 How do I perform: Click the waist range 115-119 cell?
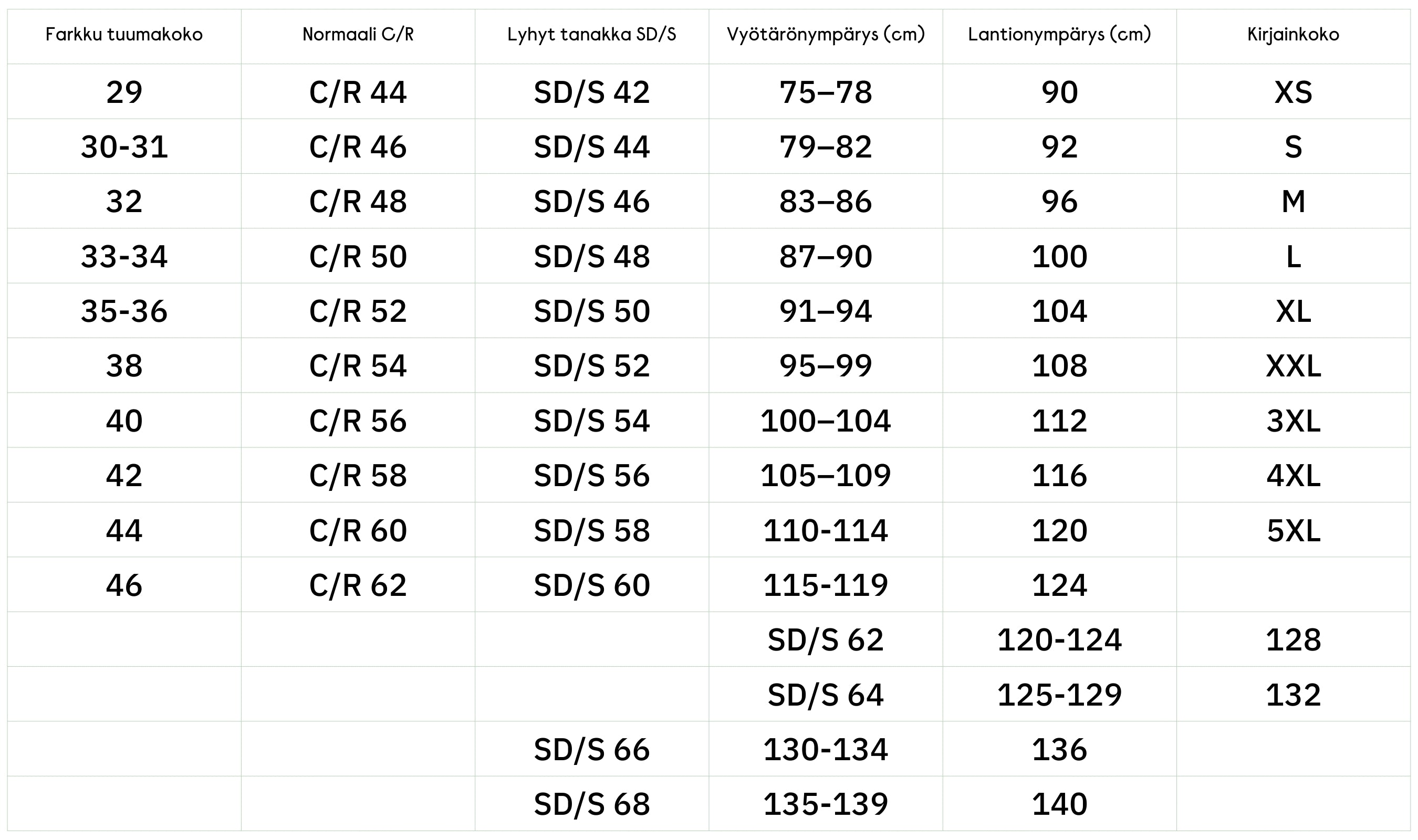point(825,585)
